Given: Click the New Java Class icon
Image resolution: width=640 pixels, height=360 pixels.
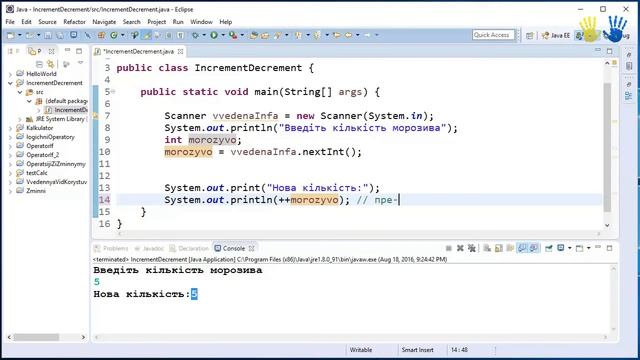Looking at the screenshot, I should [x=114, y=36].
